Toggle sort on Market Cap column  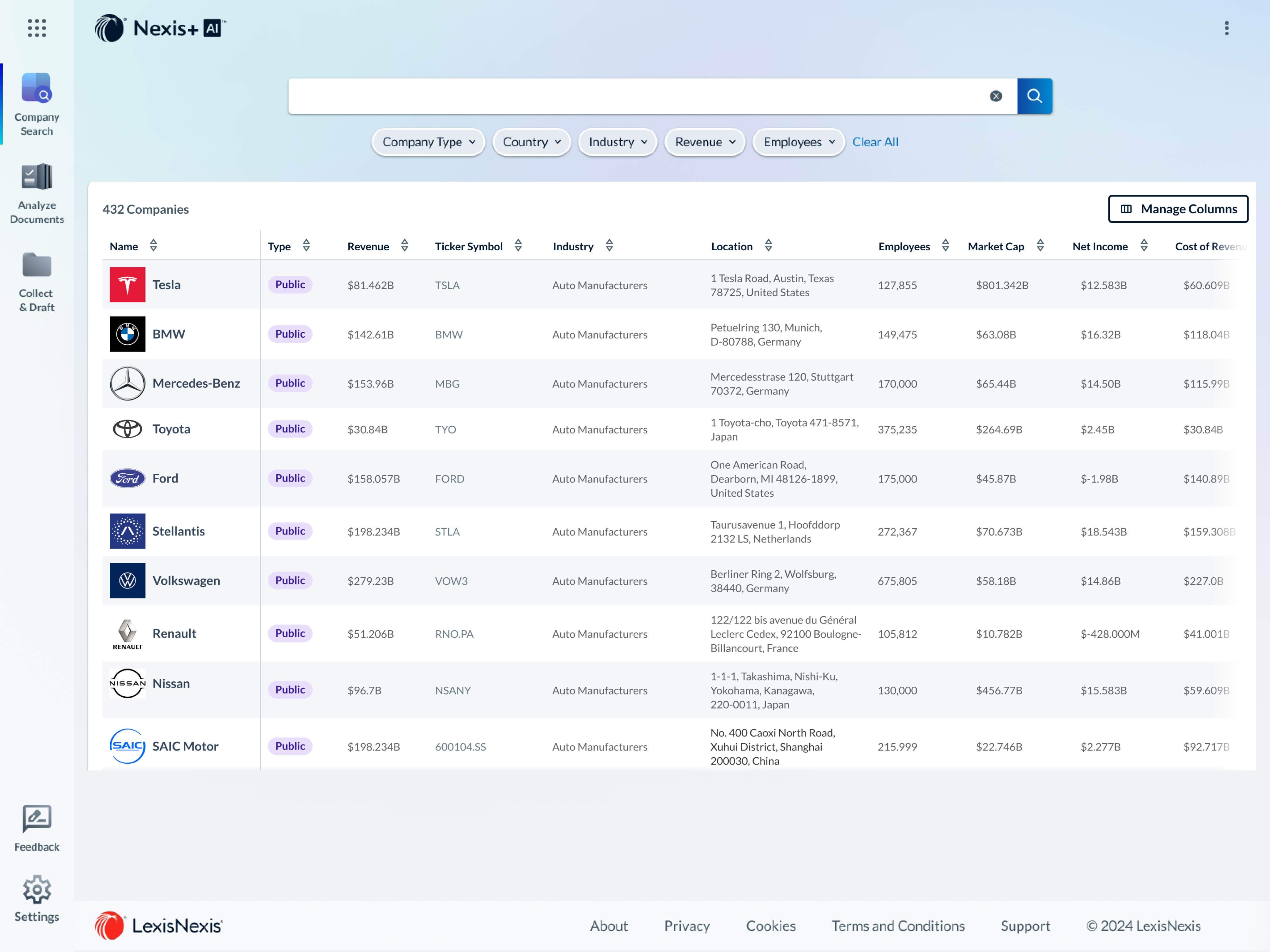pyautogui.click(x=1040, y=246)
